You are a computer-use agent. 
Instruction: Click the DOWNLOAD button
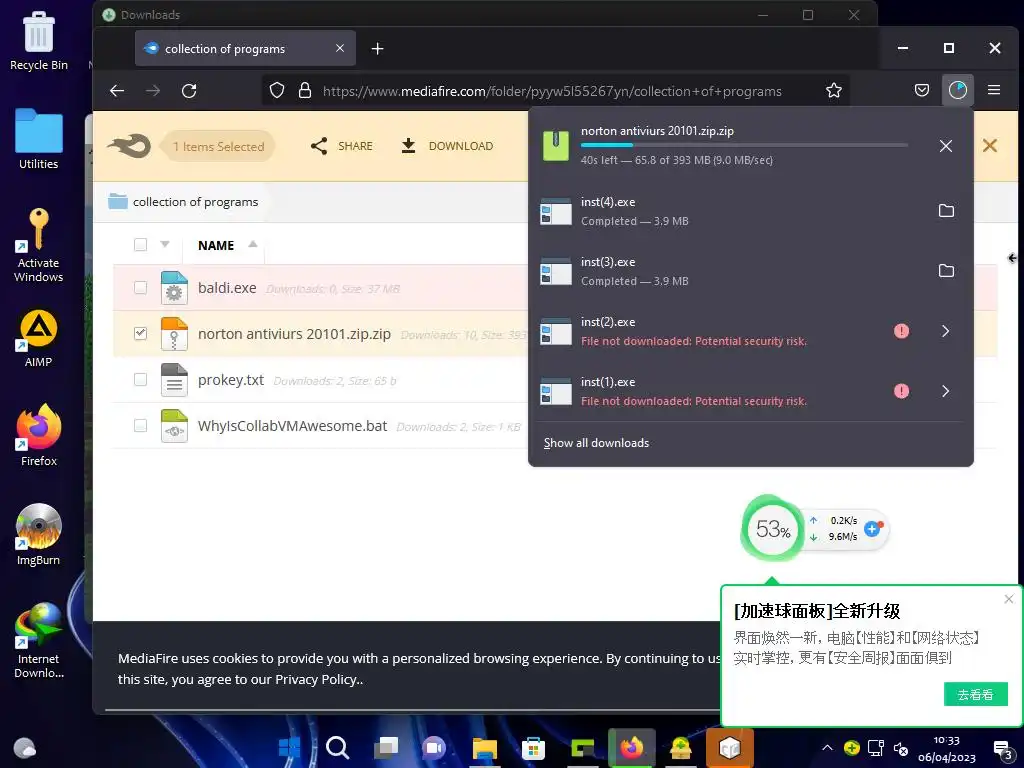pos(447,146)
